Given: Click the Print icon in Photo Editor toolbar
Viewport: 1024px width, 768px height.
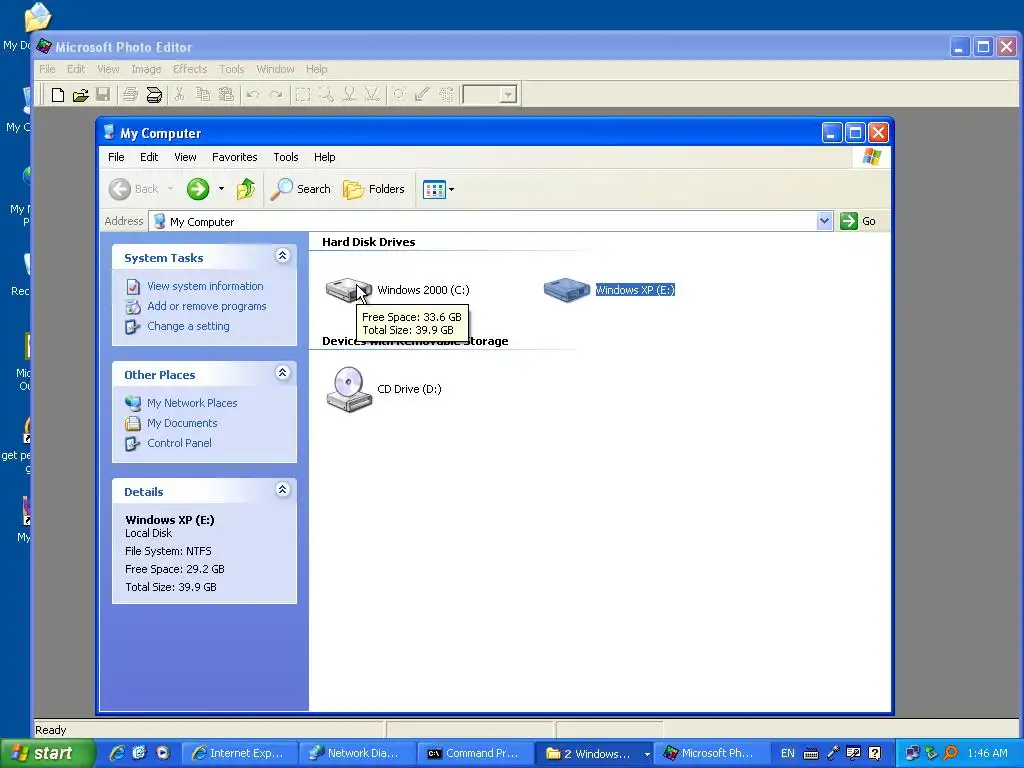Looking at the screenshot, I should tap(130, 95).
